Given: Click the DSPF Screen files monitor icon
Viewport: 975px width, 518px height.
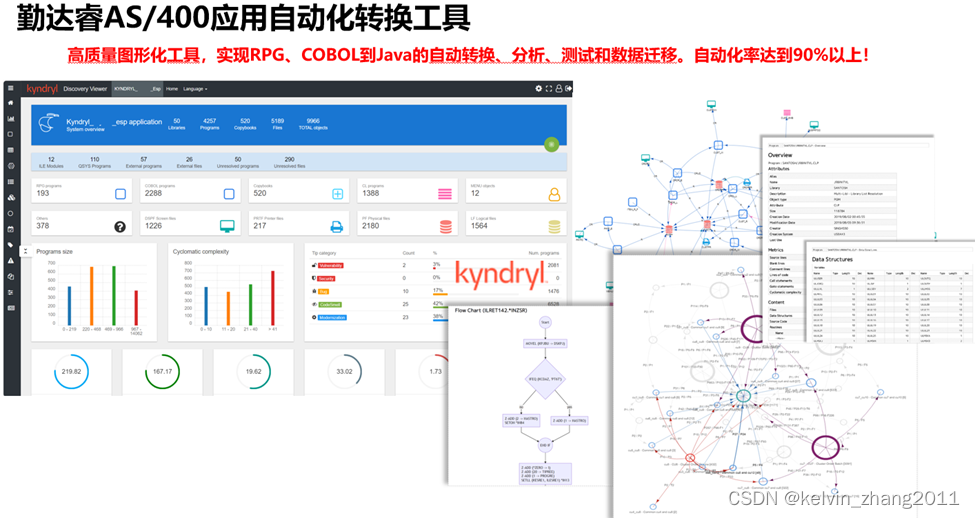Looking at the screenshot, I should (x=228, y=226).
